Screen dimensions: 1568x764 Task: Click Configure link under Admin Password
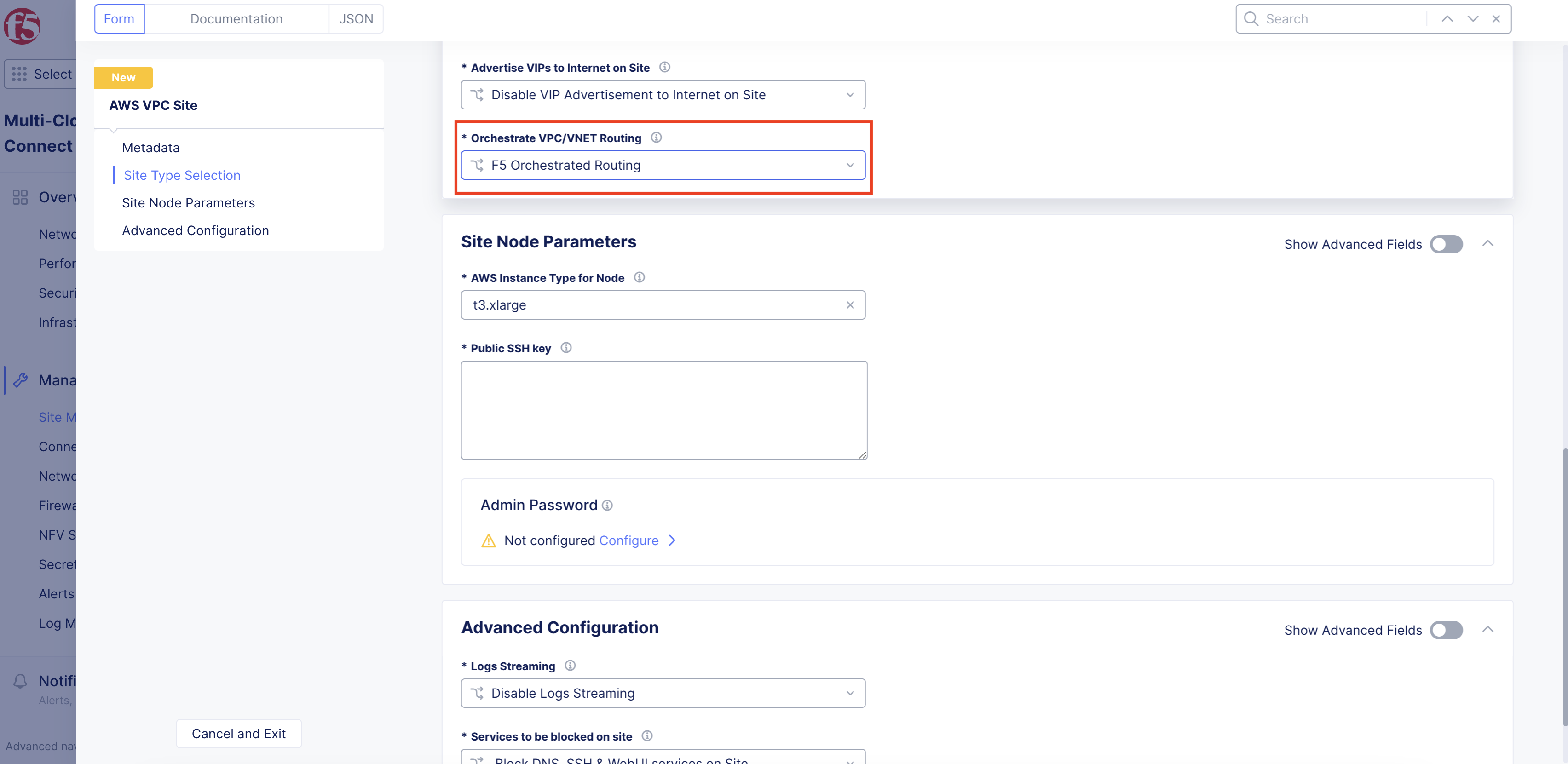point(629,540)
